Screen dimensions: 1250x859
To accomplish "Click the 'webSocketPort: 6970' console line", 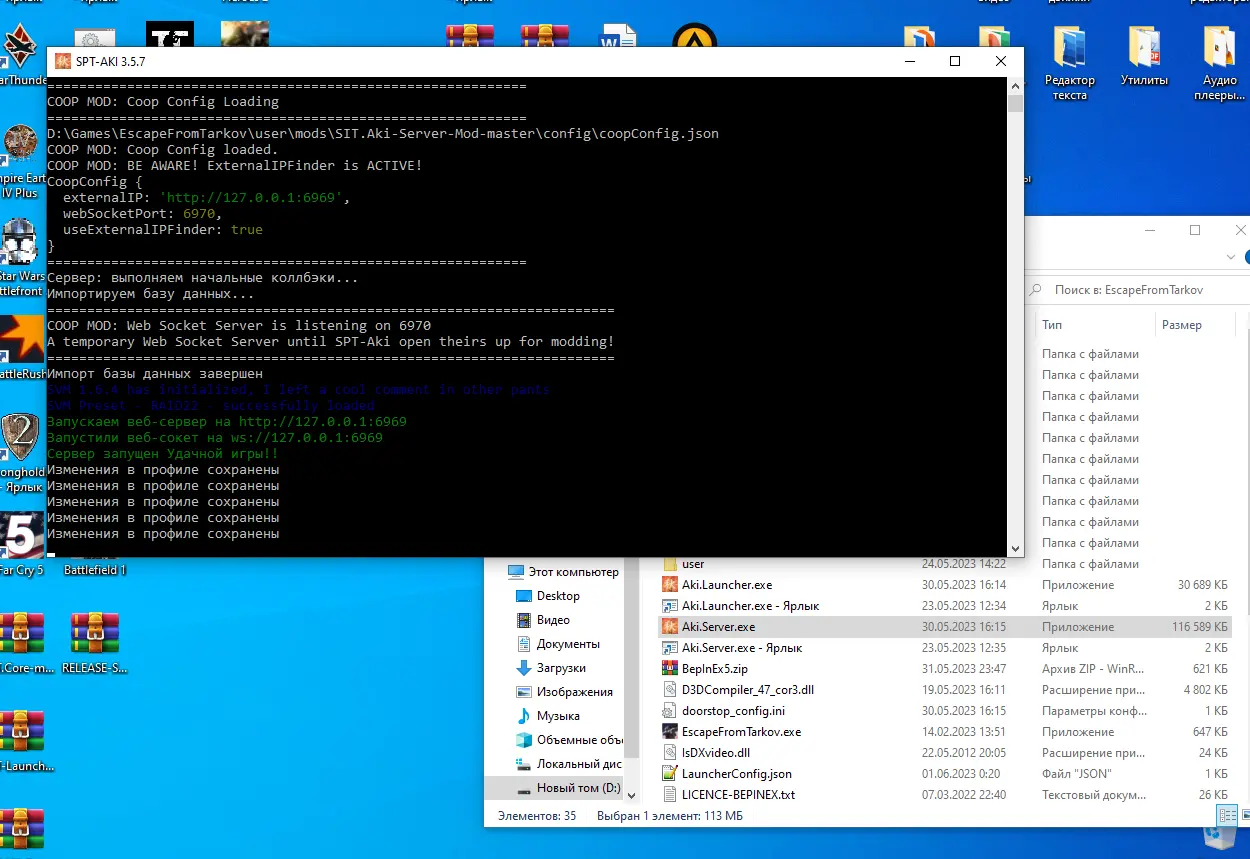I will point(142,214).
